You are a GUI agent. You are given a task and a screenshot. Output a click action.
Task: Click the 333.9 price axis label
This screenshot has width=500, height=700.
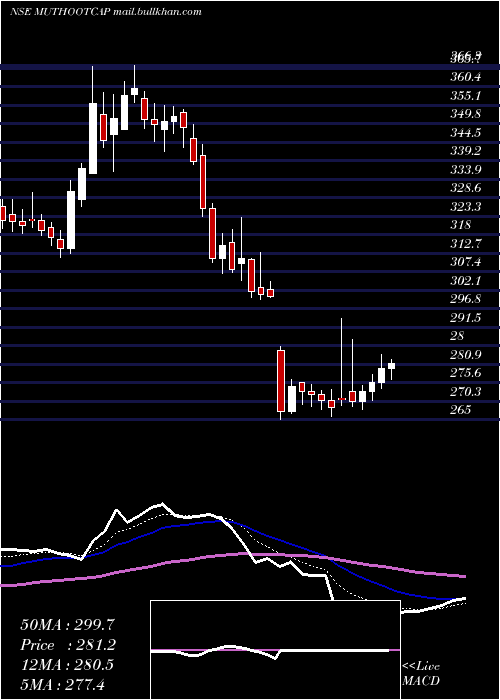pos(466,170)
